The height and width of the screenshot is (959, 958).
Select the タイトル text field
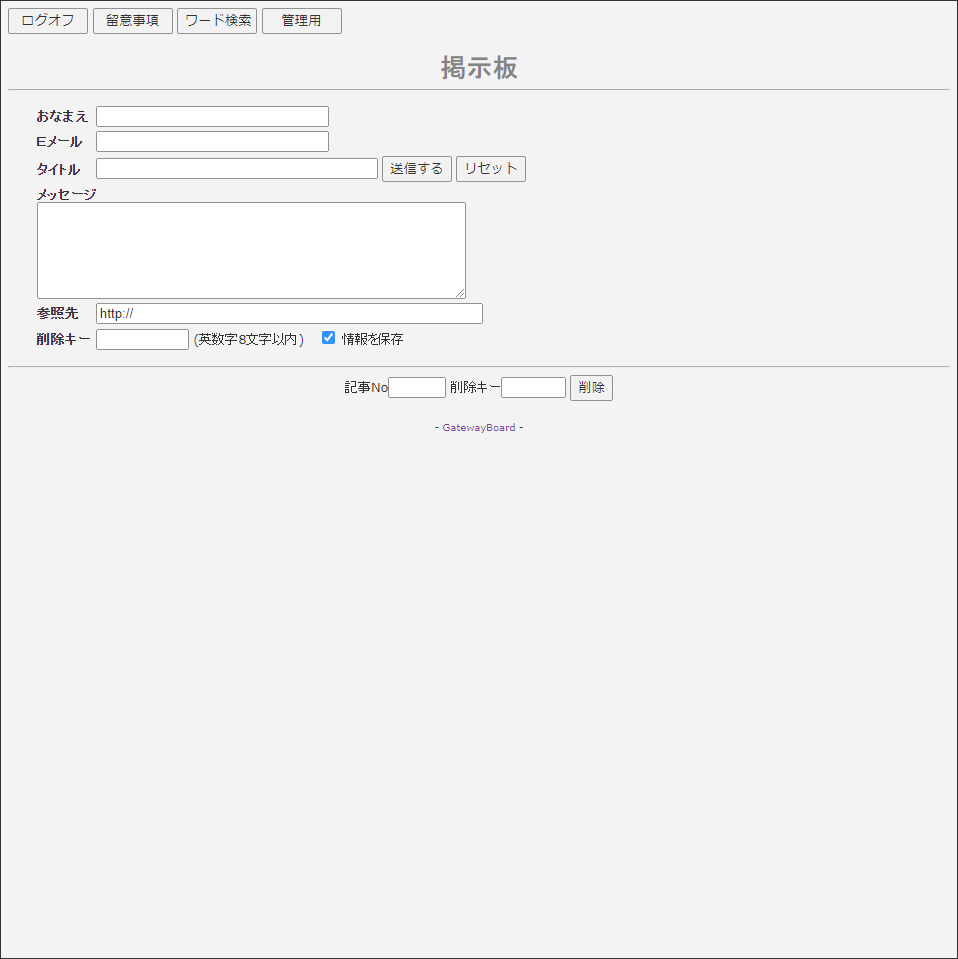click(x=237, y=169)
